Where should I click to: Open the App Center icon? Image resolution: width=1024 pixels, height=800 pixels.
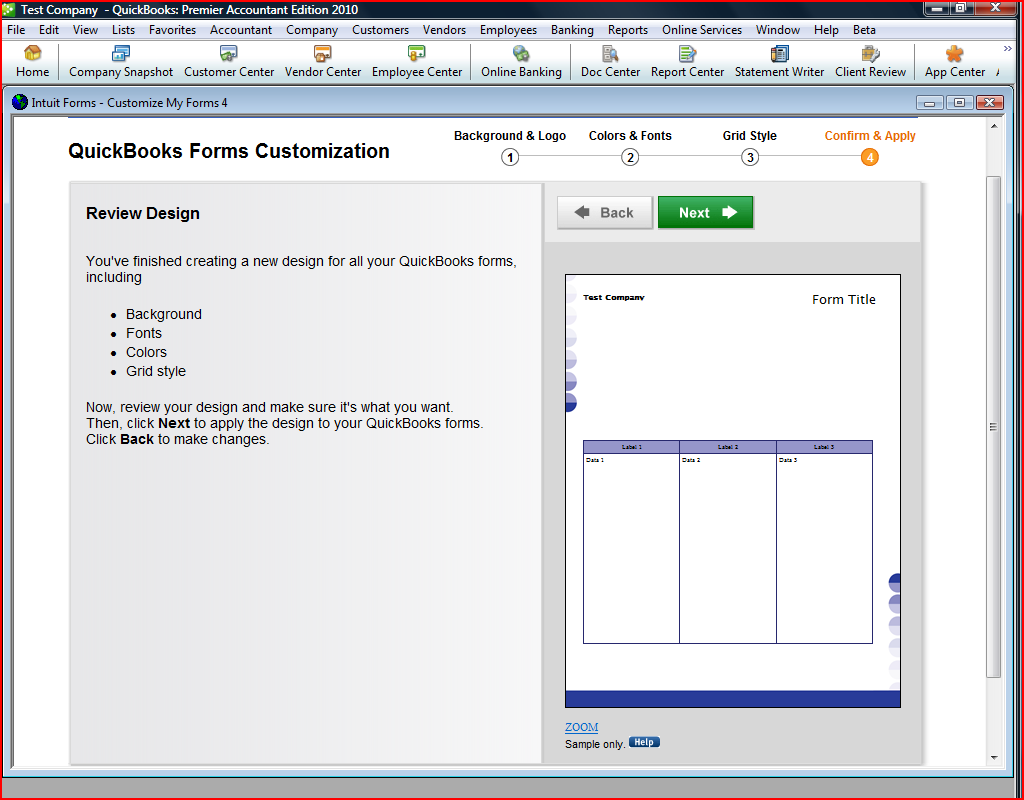click(954, 62)
